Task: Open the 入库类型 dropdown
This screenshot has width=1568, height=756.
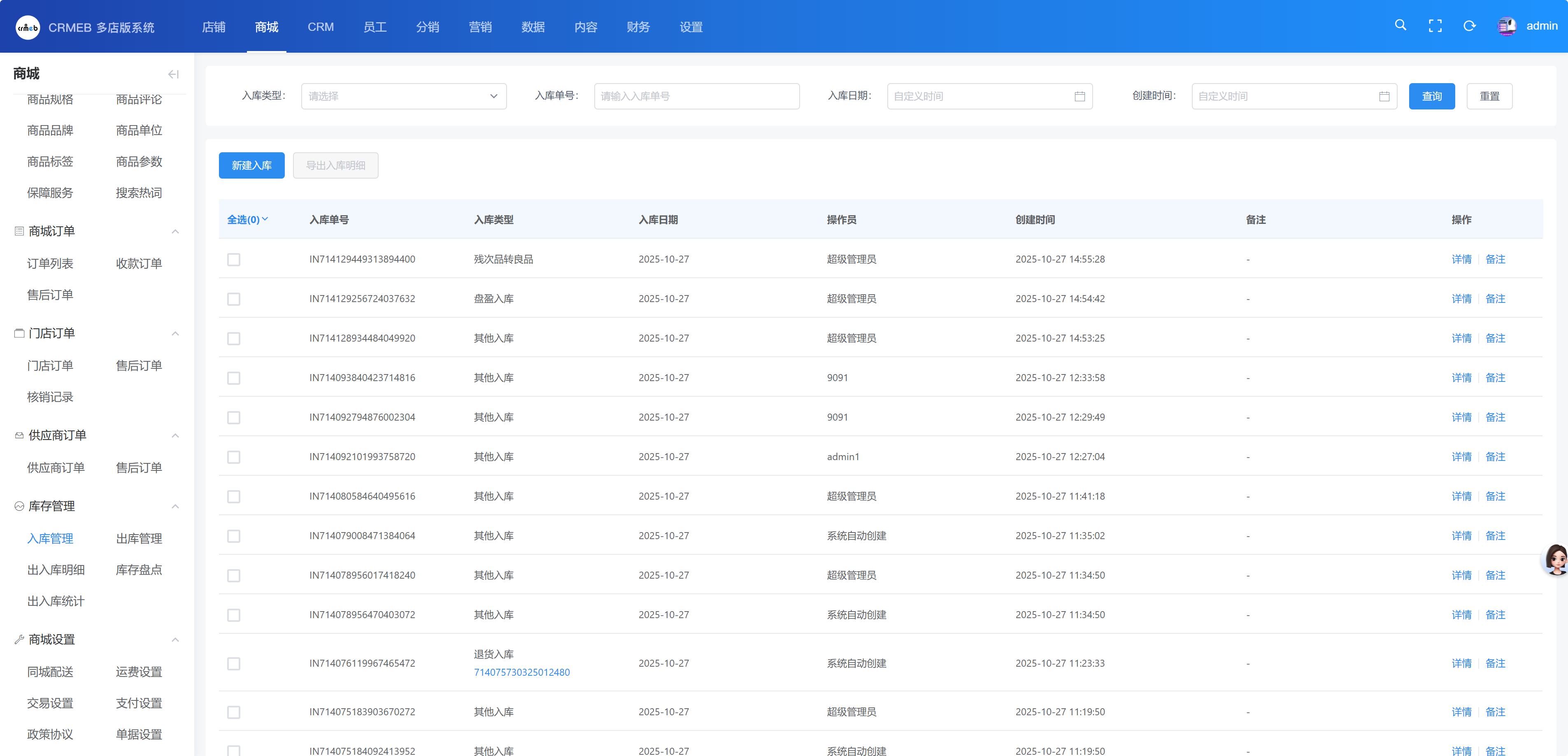Action: [404, 96]
